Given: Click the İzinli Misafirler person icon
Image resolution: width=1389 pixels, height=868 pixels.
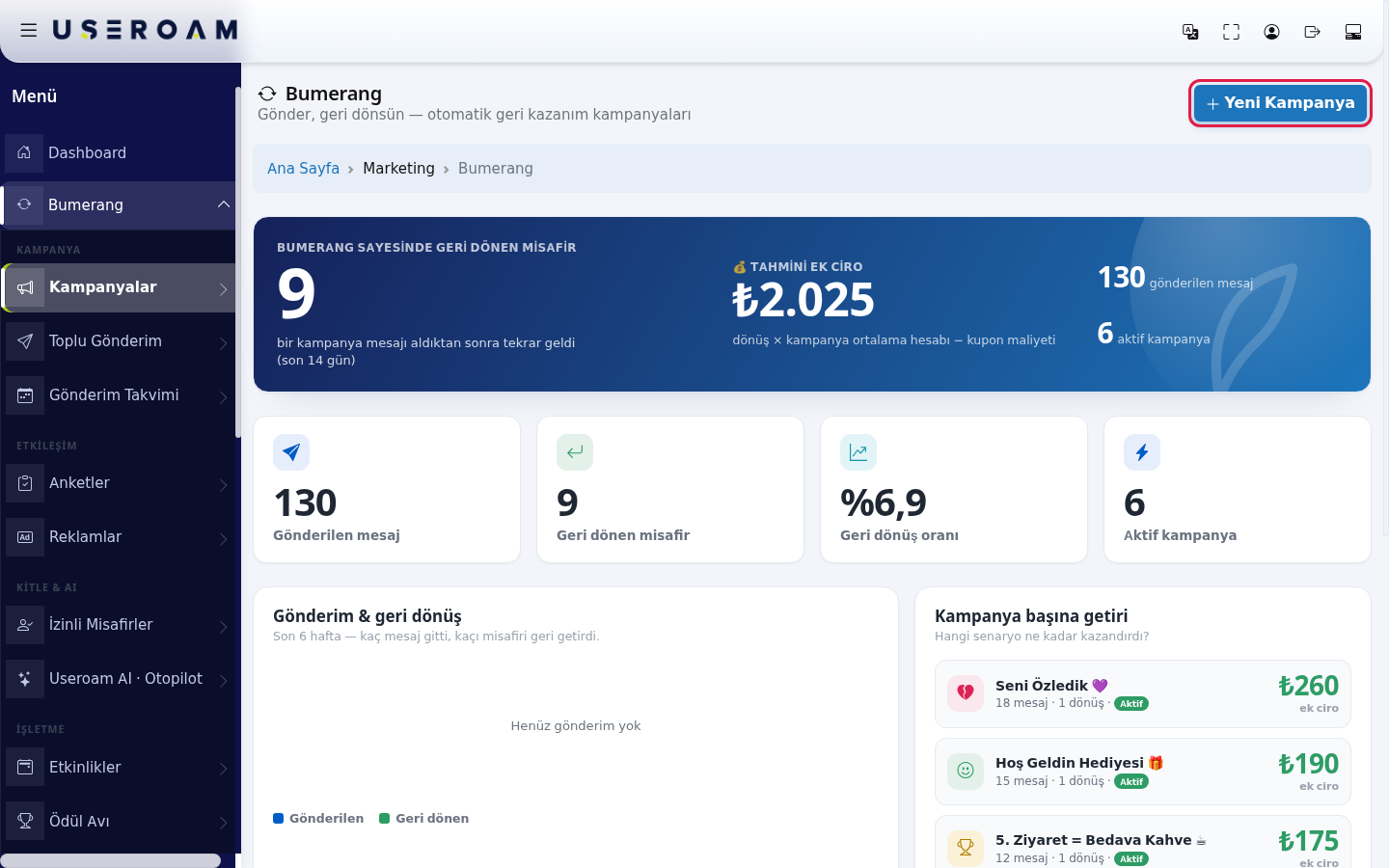Looking at the screenshot, I should 25,625.
